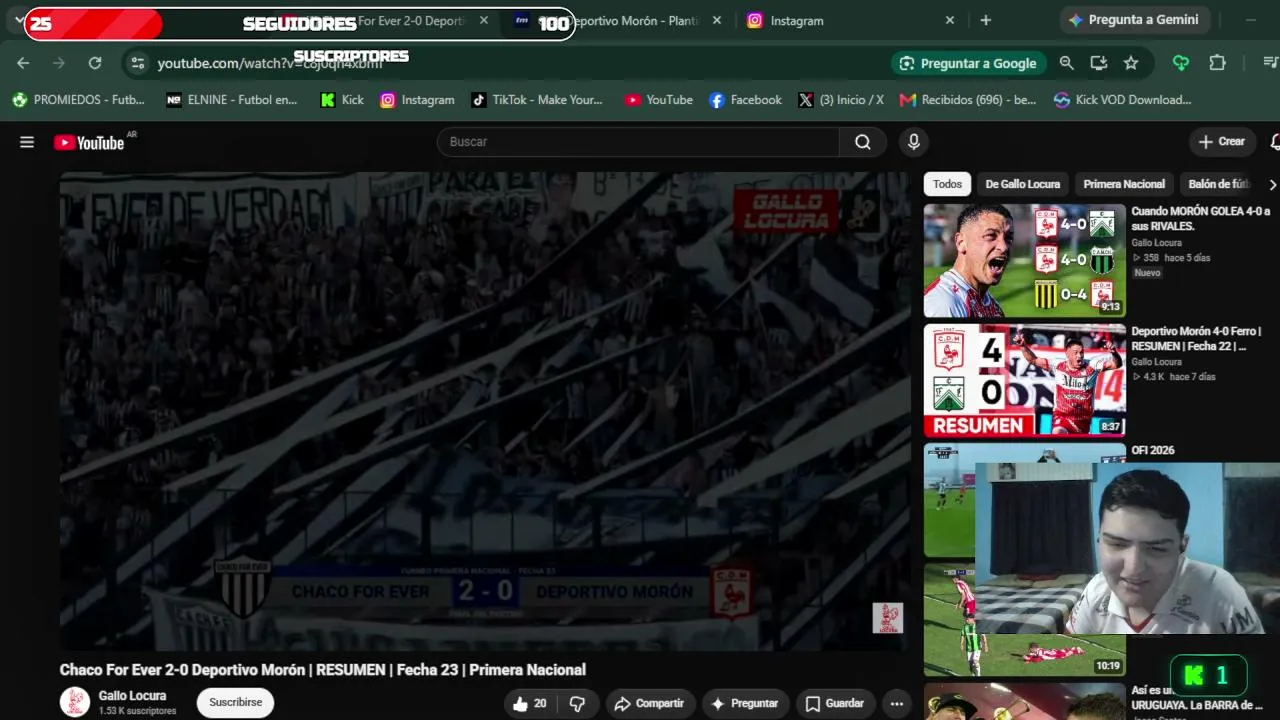Open Pregunta a Gemini button
Image resolution: width=1280 pixels, height=720 pixels.
(x=1135, y=20)
